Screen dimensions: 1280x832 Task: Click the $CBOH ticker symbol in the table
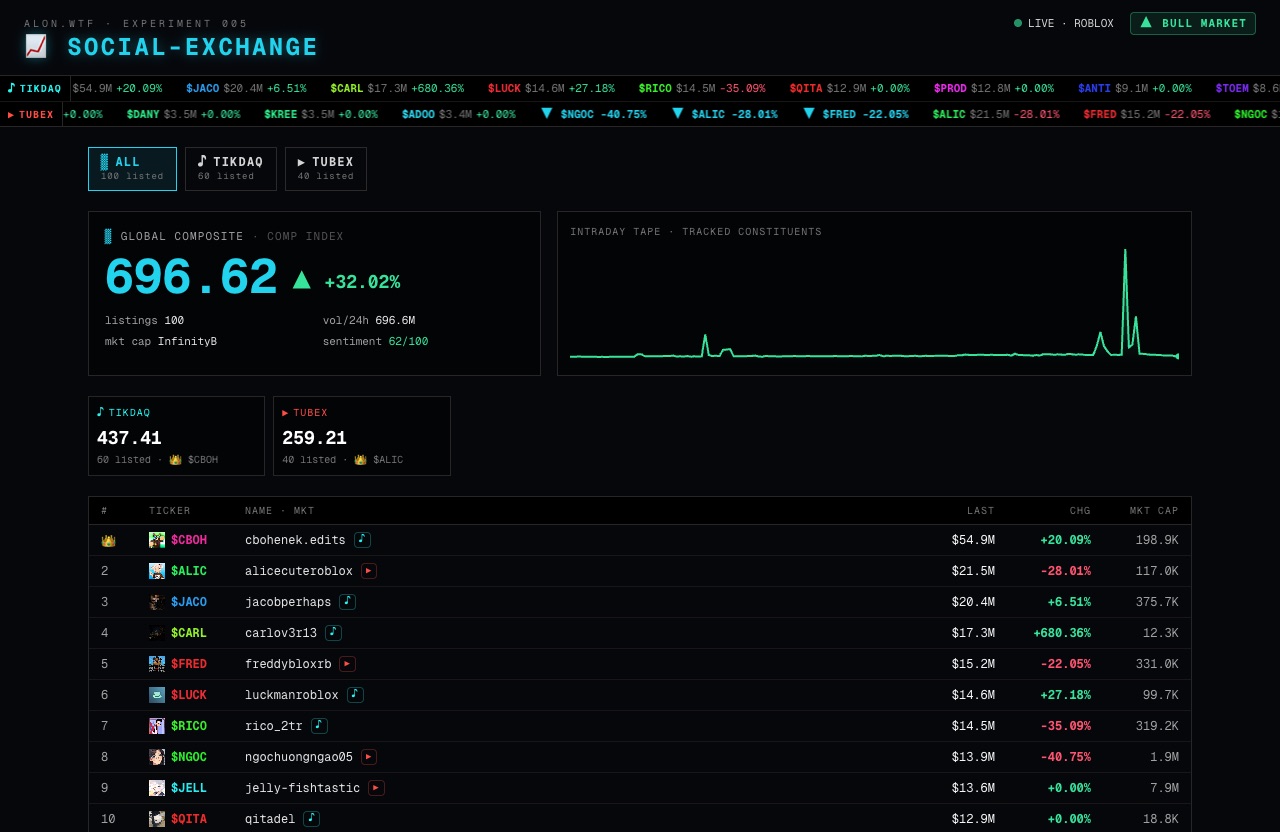(x=189, y=540)
